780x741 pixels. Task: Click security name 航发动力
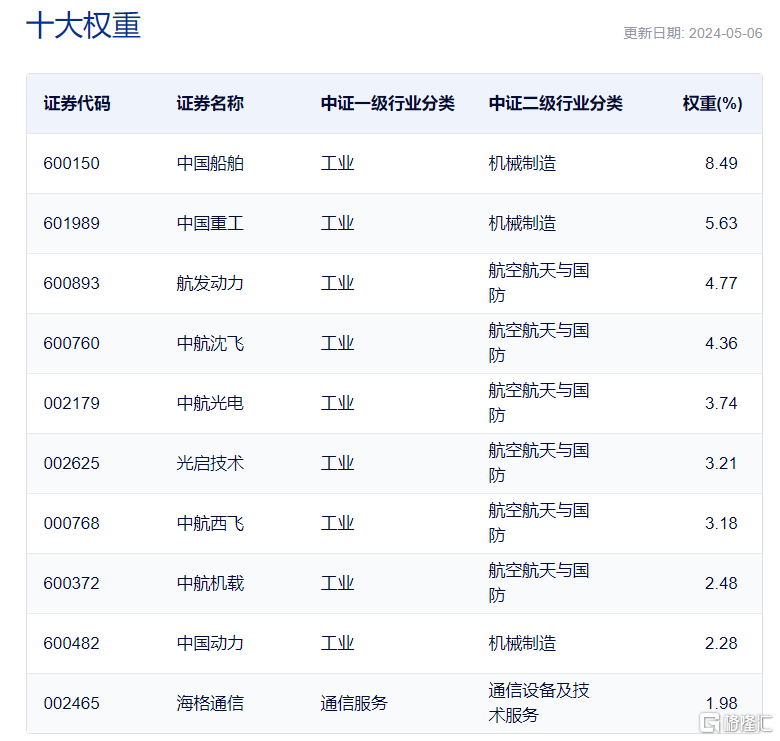pos(210,283)
